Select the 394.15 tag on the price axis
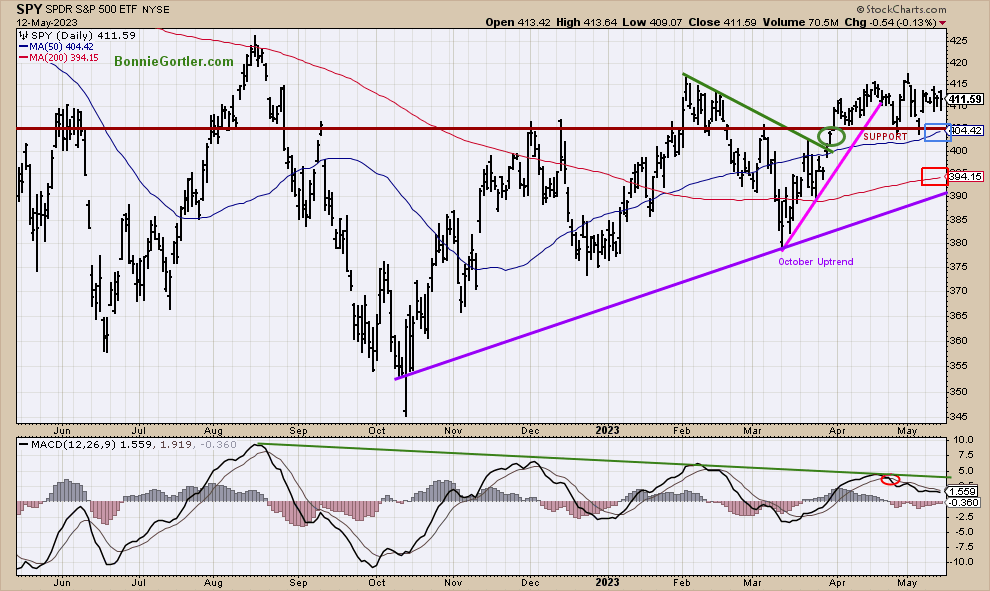Screen dimensions: 990x591 pyautogui.click(x=966, y=177)
